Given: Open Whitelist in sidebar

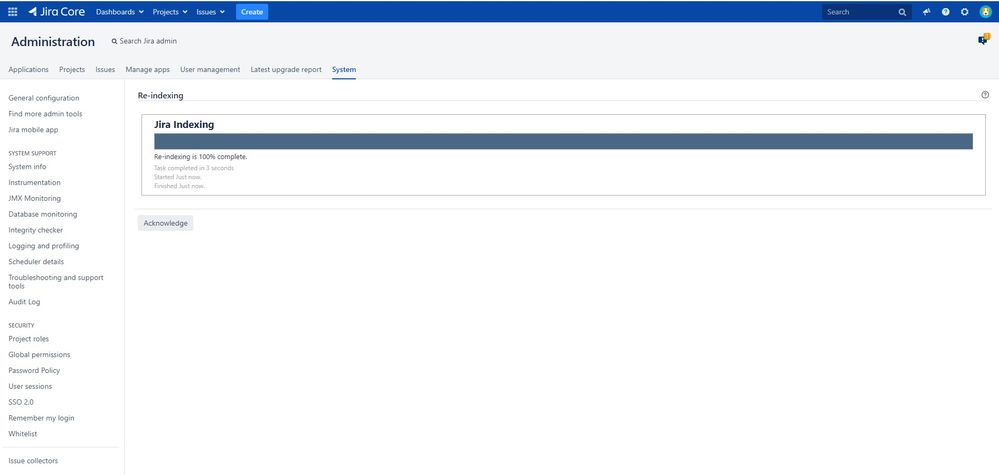Looking at the screenshot, I should pos(23,435).
